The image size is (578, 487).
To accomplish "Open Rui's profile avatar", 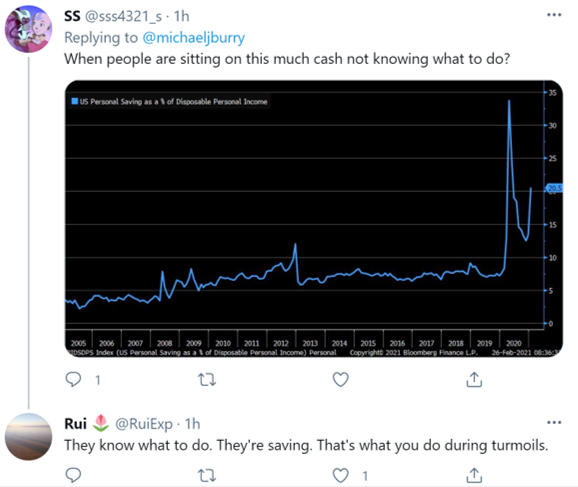I will point(28,437).
